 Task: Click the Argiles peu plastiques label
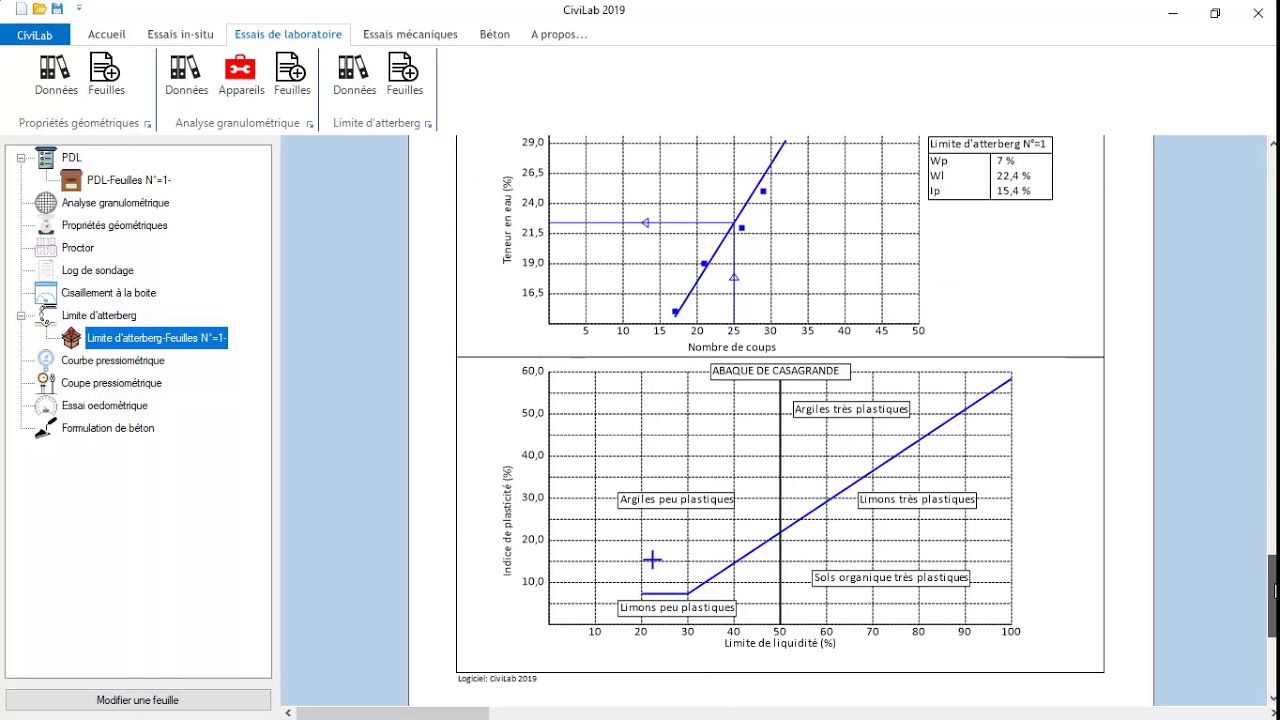(x=676, y=500)
